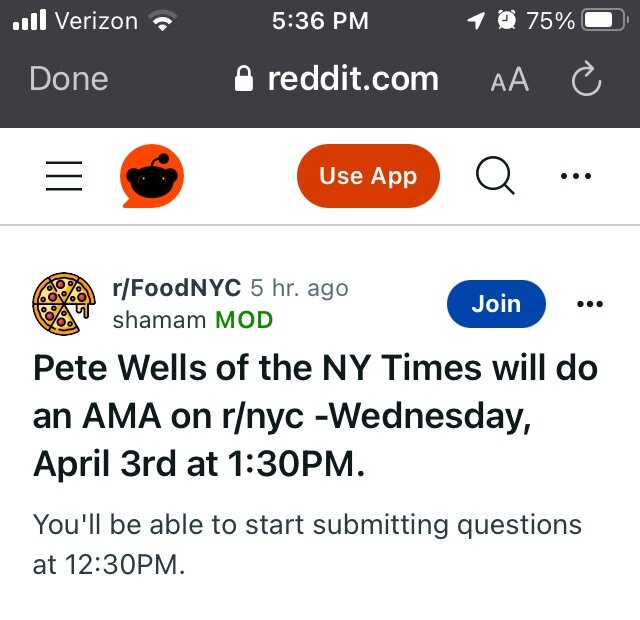
Task: Open the header three-dot options menu
Action: click(x=576, y=177)
